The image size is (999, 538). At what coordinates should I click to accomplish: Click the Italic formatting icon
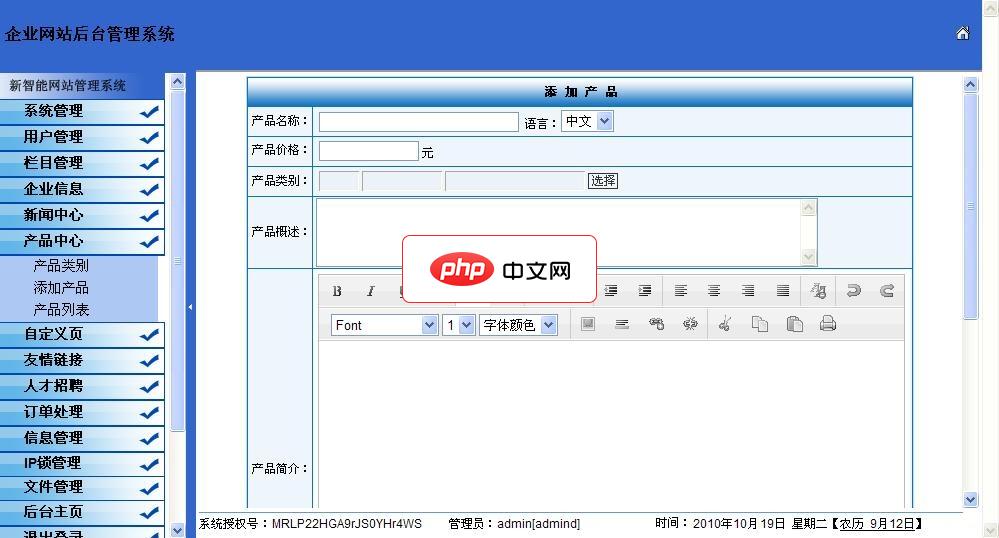pos(370,291)
